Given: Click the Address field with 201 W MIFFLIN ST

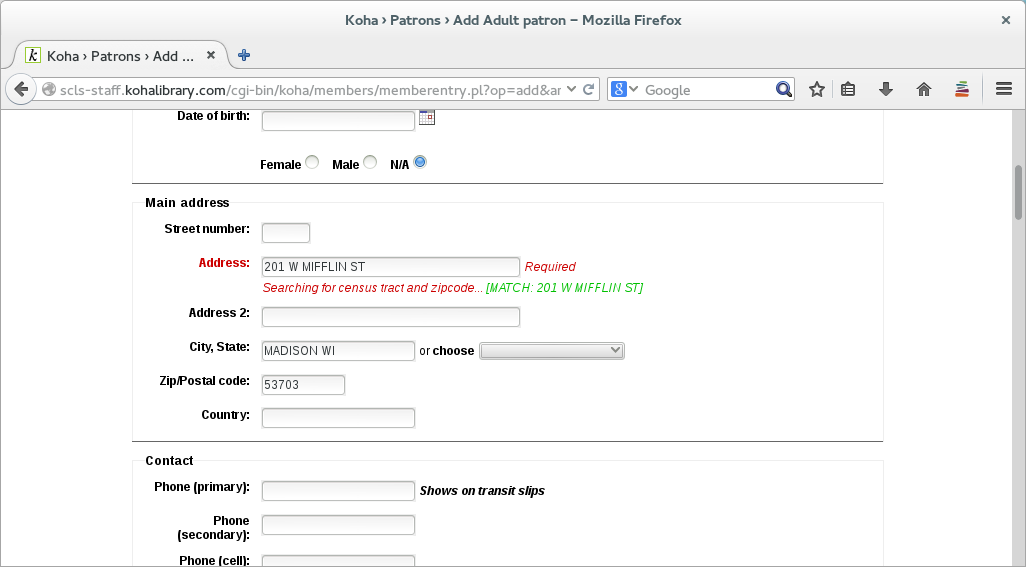Looking at the screenshot, I should [x=391, y=267].
